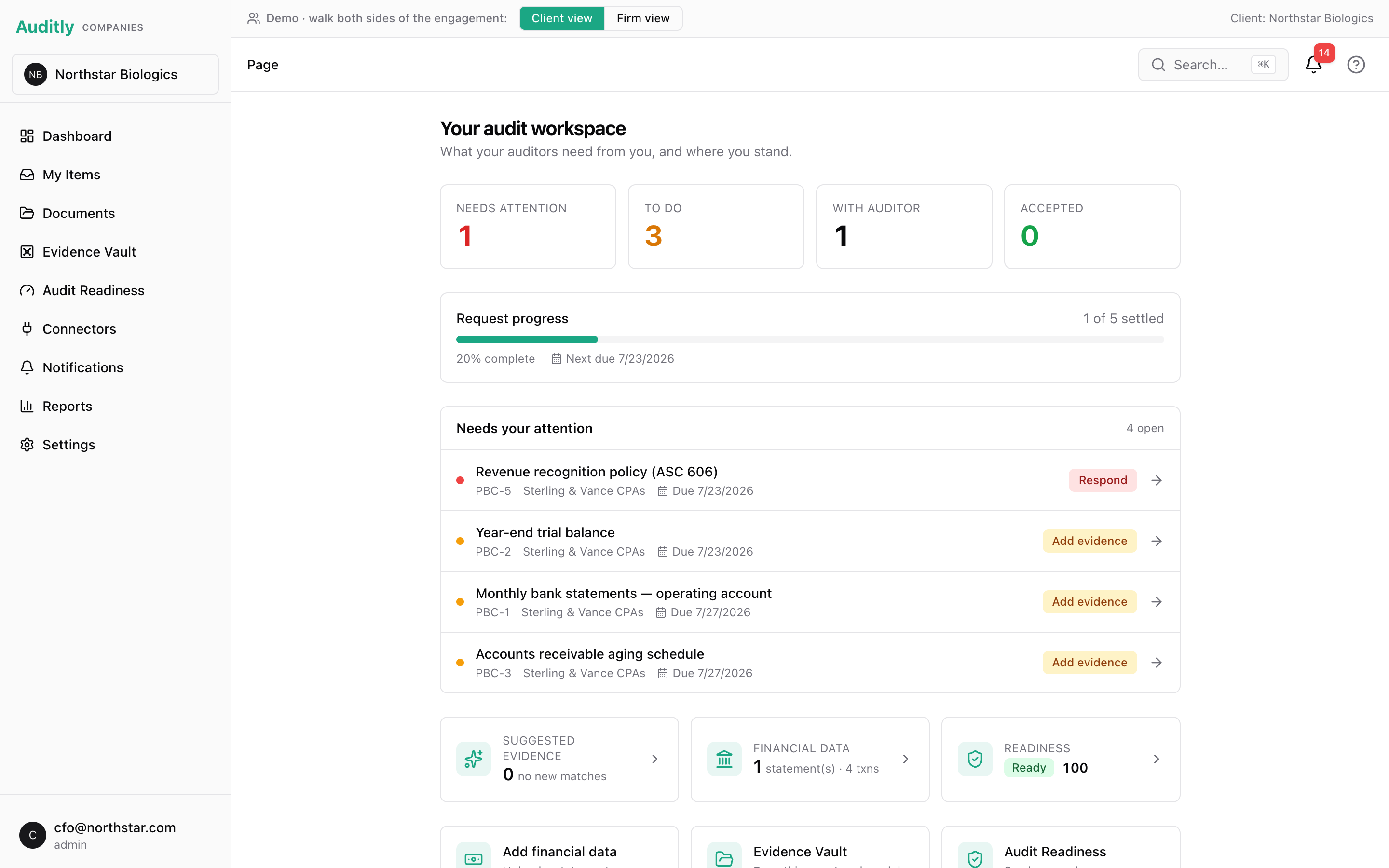Click the To Do stat card
The width and height of the screenshot is (1389, 868).
716,226
